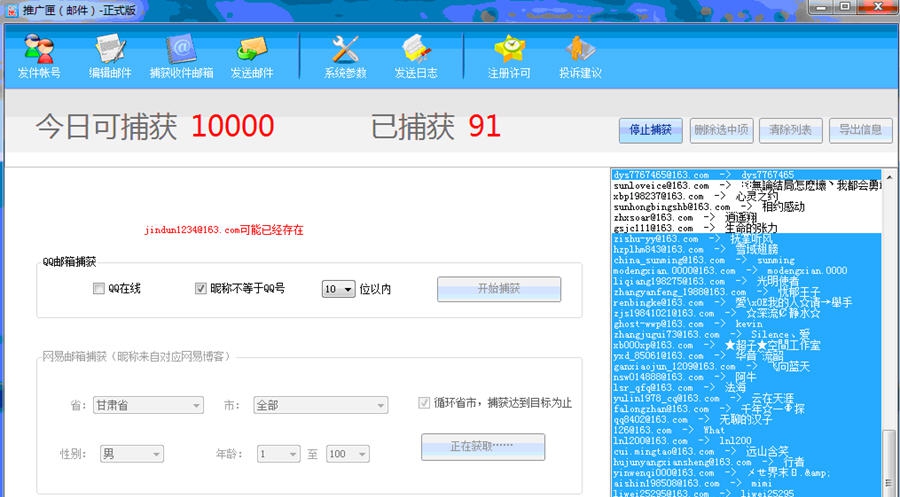The height and width of the screenshot is (497, 900).
Task: Select list row zhangyanfeng_1988@163.com
Action: 746,292
